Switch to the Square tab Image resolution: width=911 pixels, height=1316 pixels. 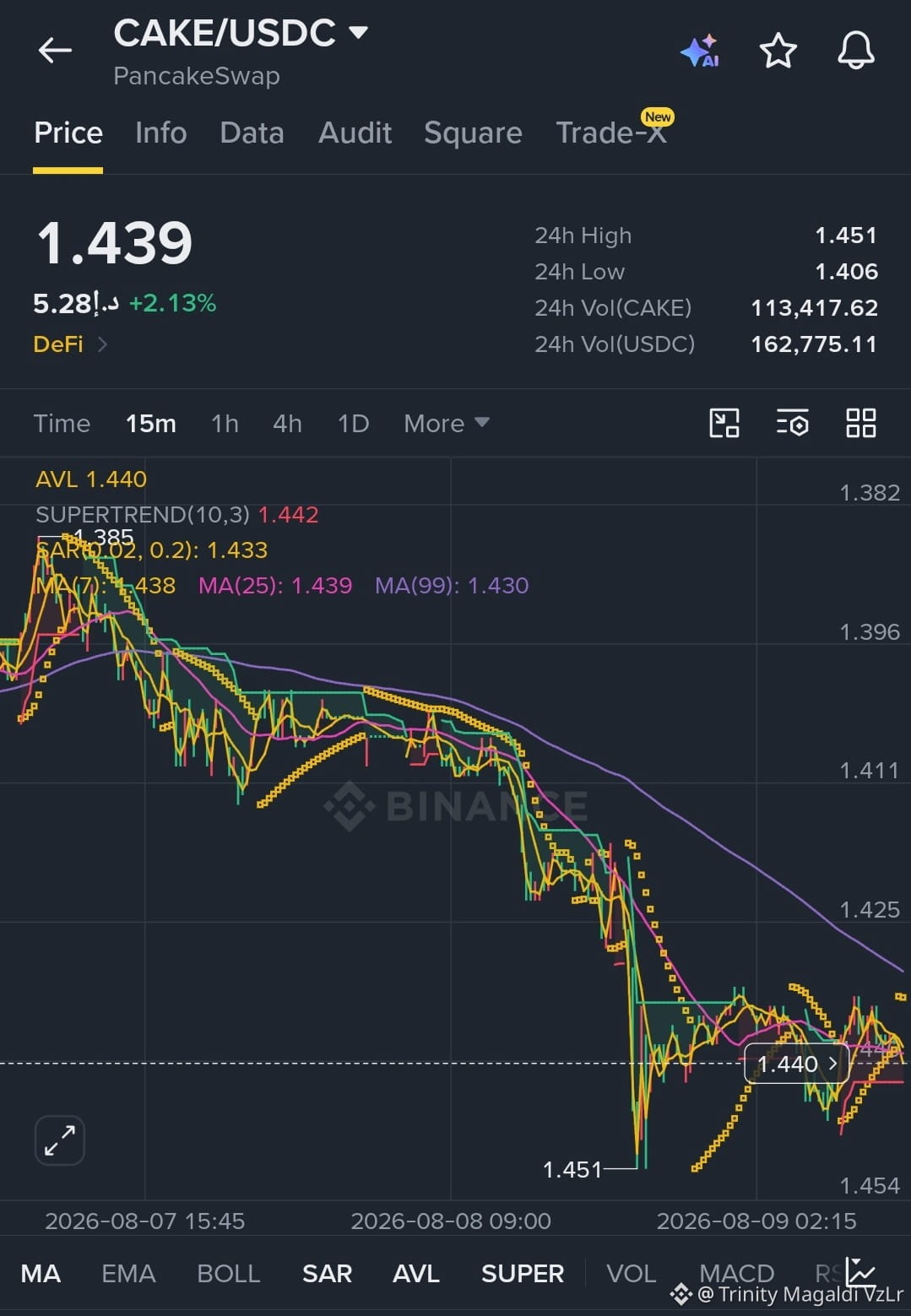(x=473, y=133)
